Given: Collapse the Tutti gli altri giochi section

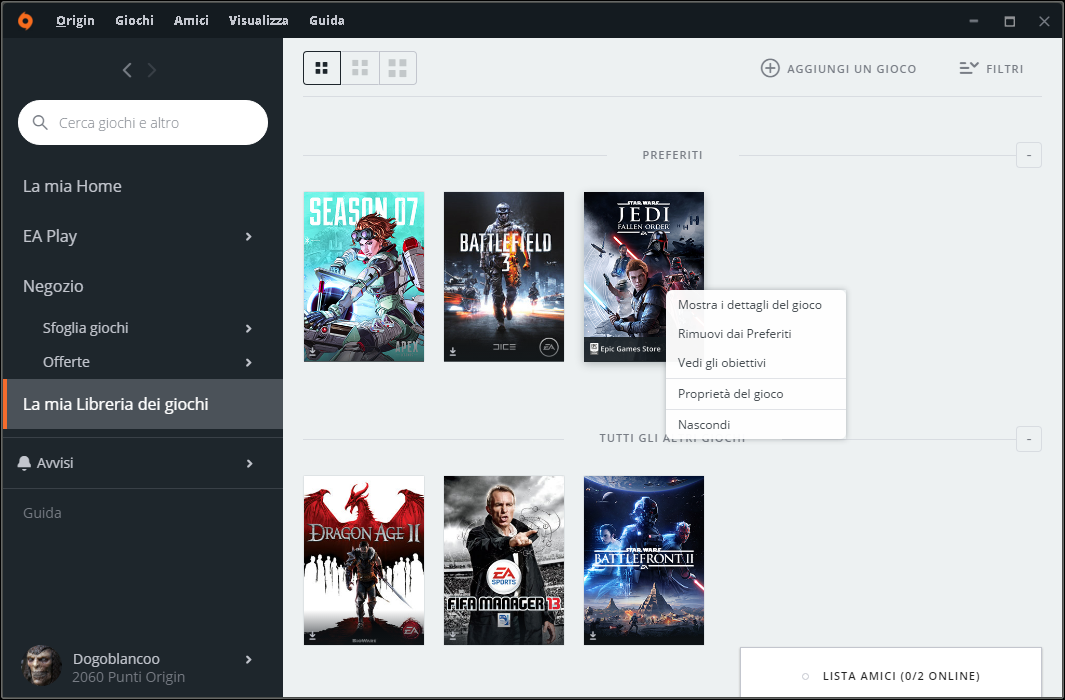Looking at the screenshot, I should [1028, 439].
